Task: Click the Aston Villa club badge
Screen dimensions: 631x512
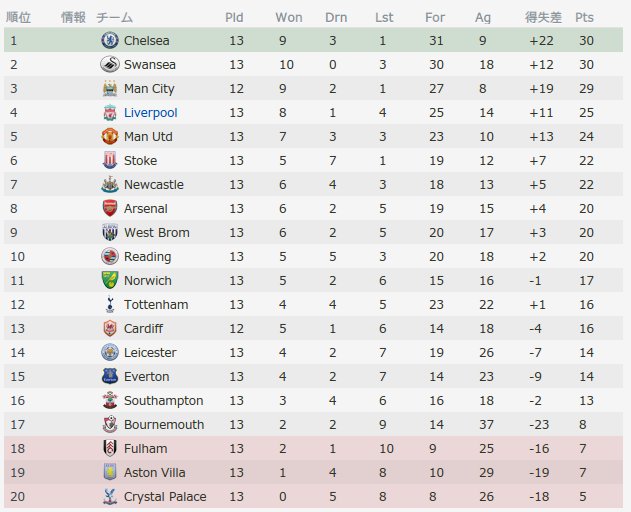Action: pyautogui.click(x=109, y=472)
